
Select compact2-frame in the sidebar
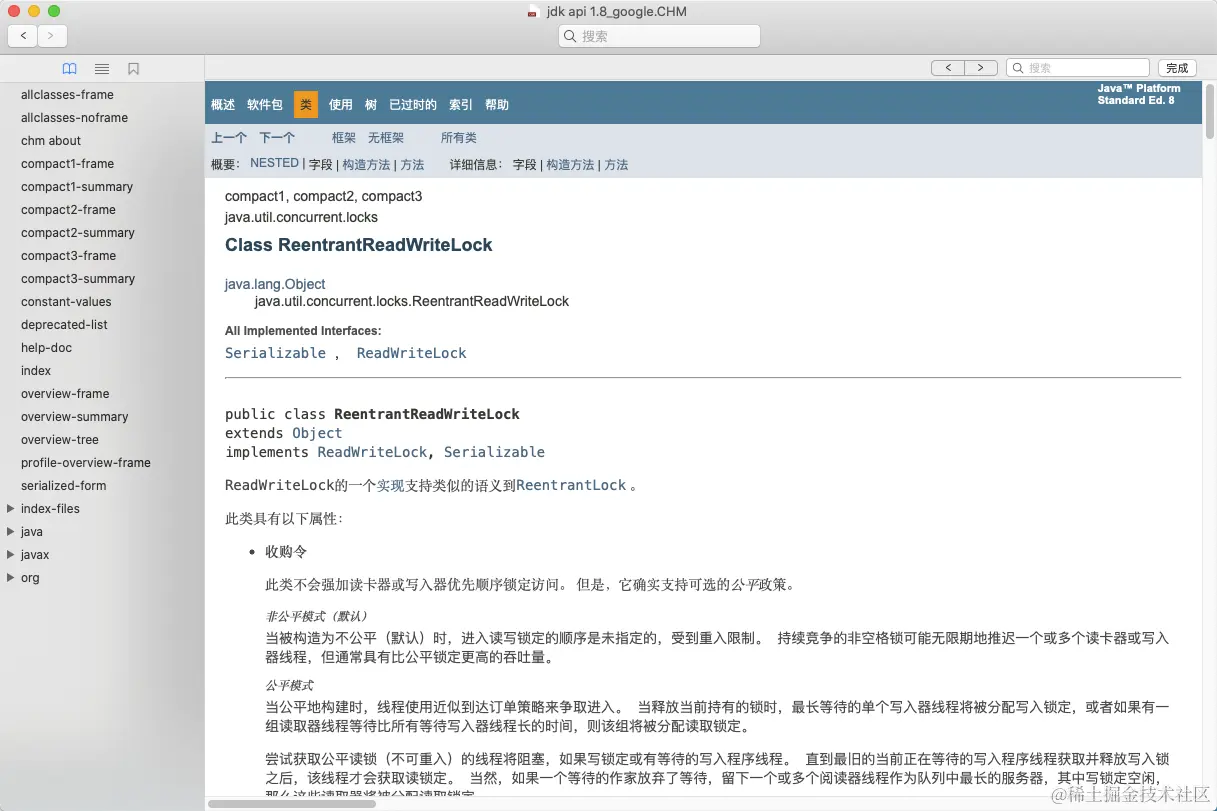point(68,210)
